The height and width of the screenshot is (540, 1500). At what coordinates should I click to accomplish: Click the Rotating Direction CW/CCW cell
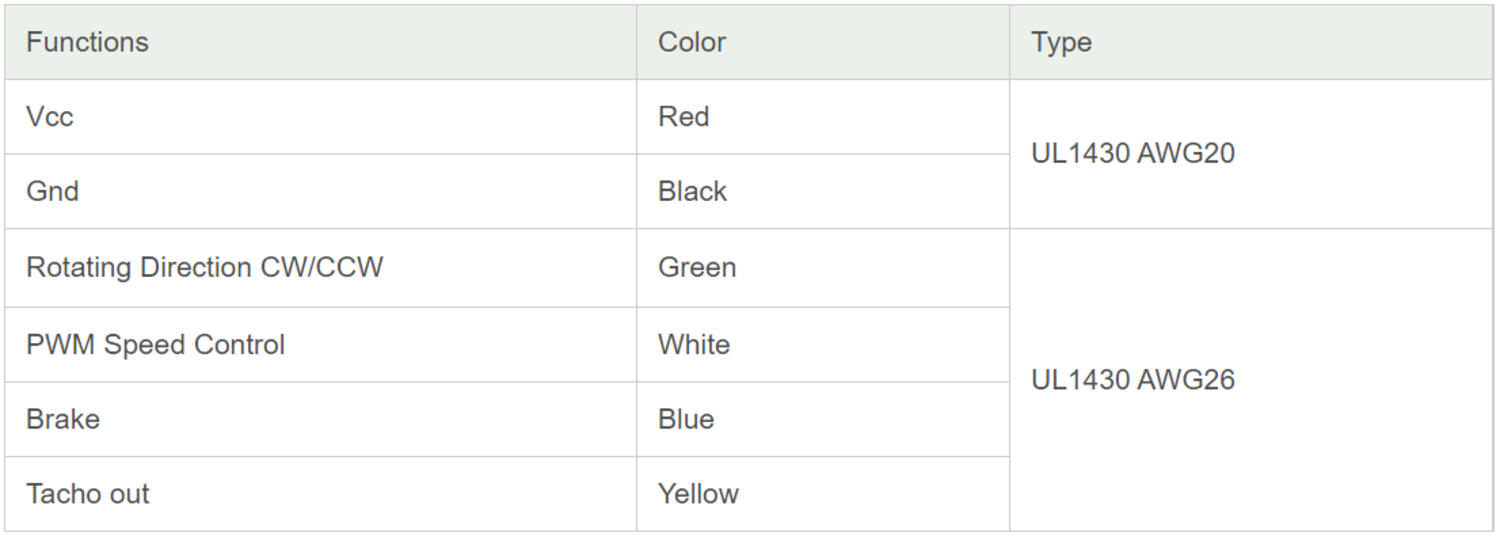pyautogui.click(x=204, y=268)
